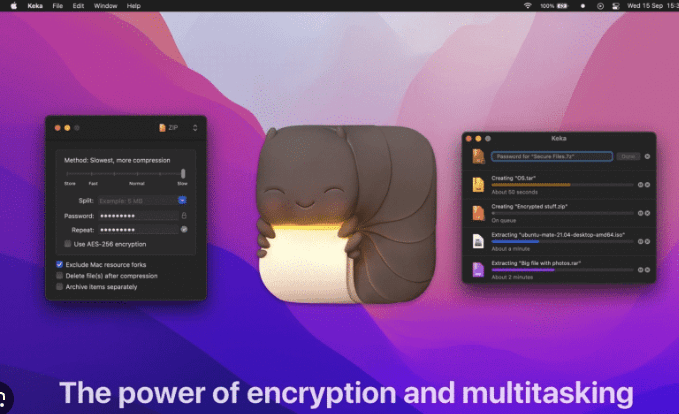The width and height of the screenshot is (679, 414).
Task: Click the ZIP archive format icon
Action: tap(162, 128)
